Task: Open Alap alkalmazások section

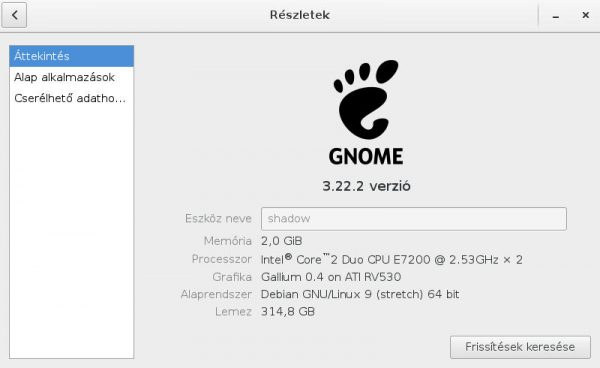Action: 72,77
